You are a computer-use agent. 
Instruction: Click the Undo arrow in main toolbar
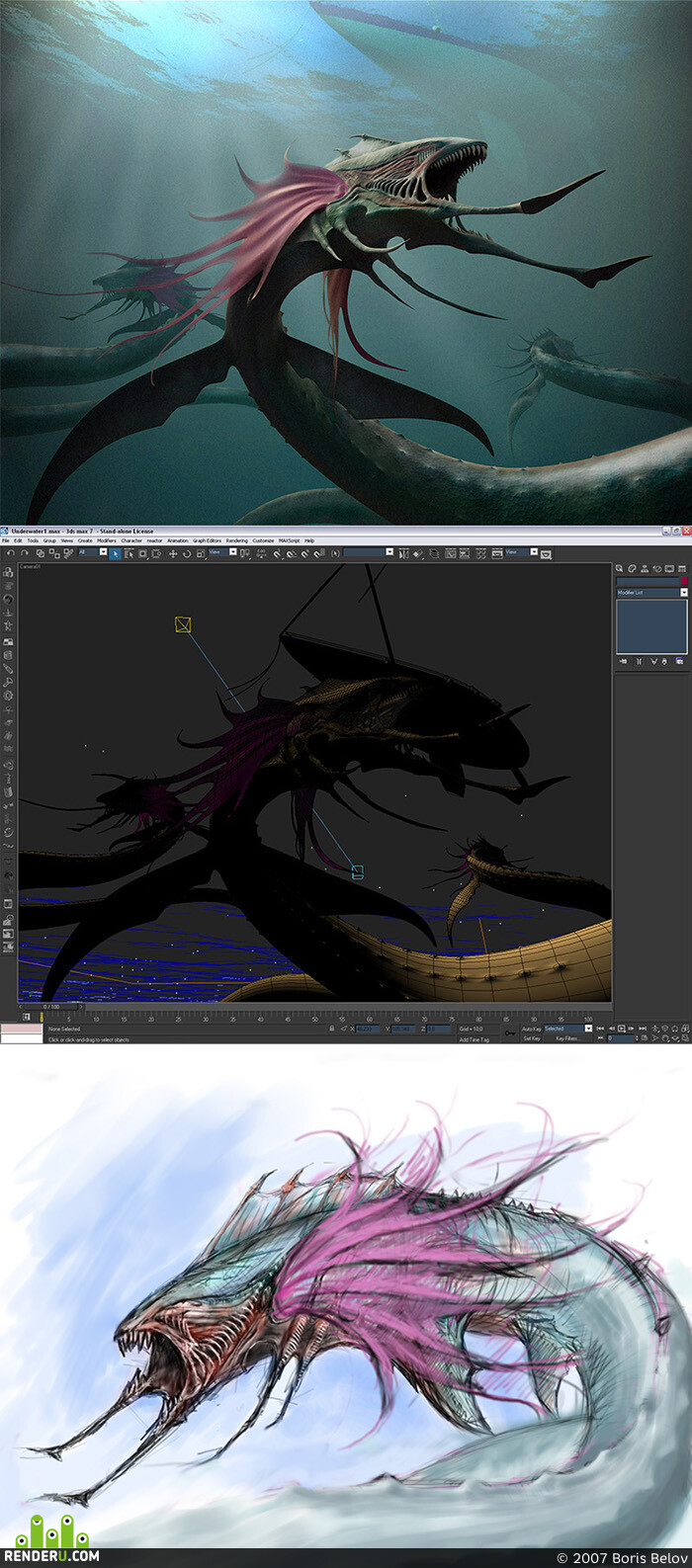[10, 553]
